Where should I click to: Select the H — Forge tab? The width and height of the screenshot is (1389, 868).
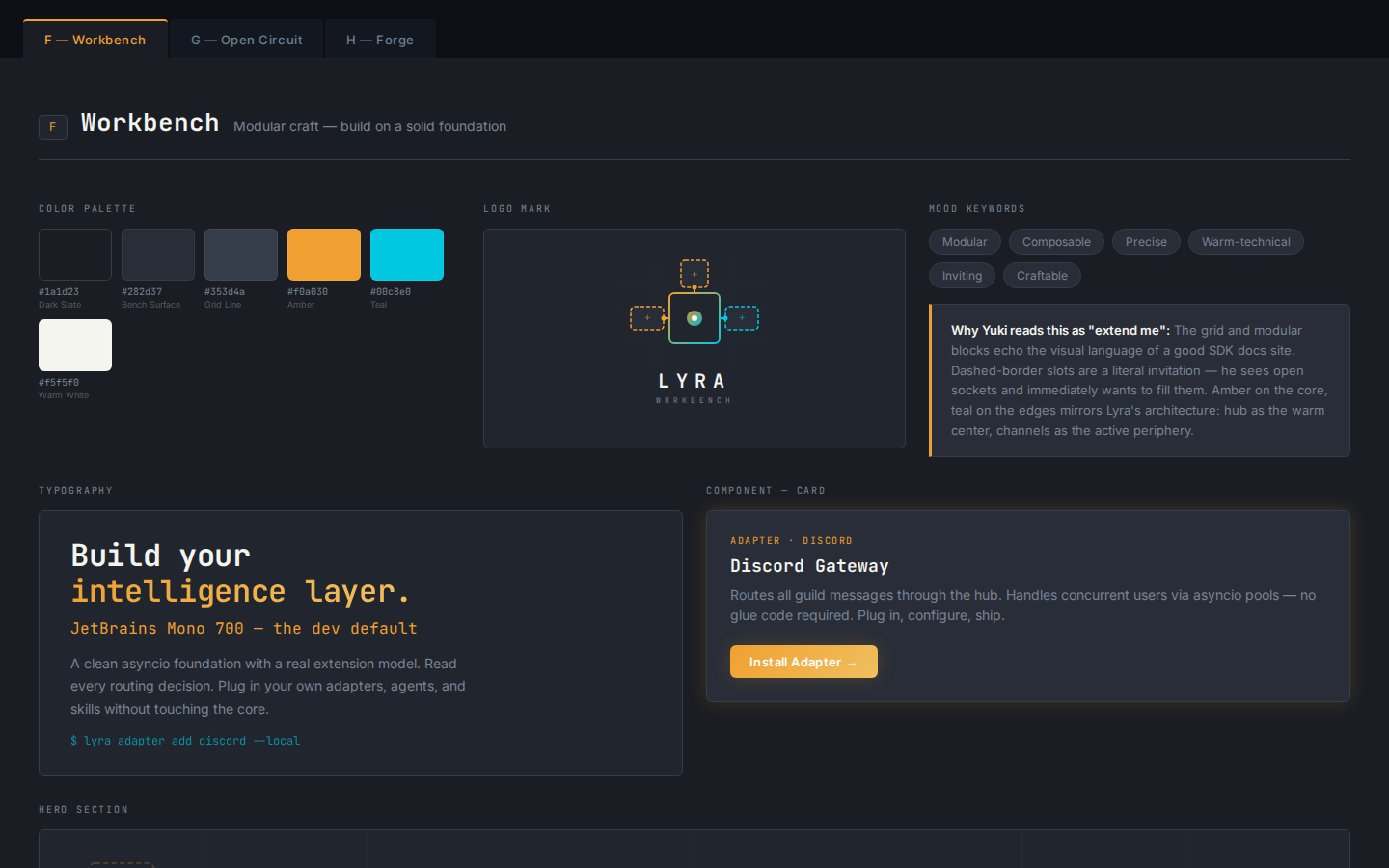tap(380, 40)
